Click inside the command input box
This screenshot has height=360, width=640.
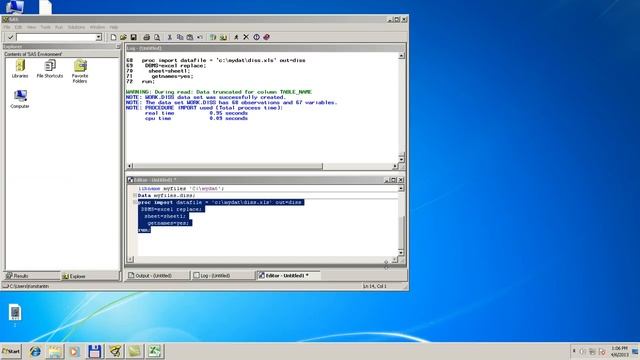56,37
